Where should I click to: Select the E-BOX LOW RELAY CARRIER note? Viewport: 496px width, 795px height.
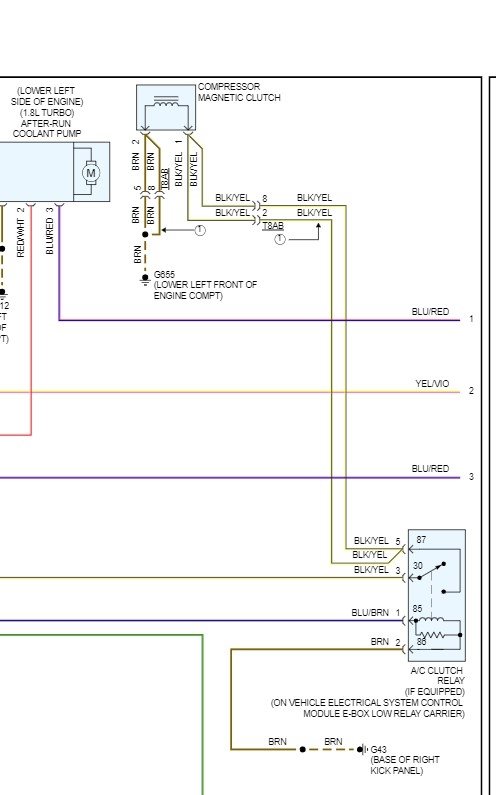(368, 708)
